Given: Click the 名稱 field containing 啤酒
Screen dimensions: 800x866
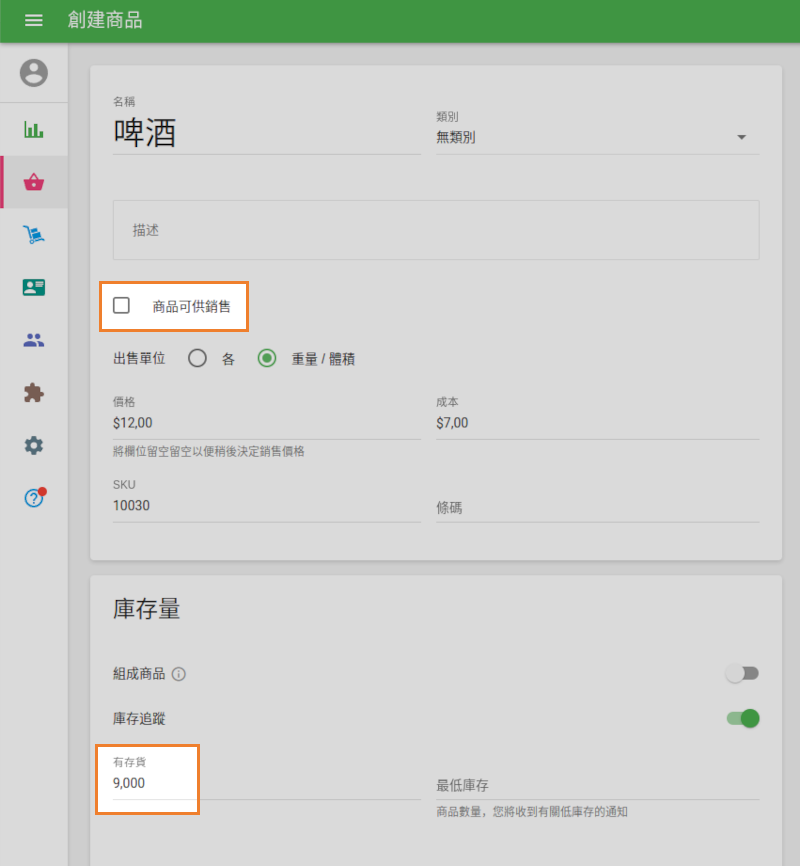Looking at the screenshot, I should tap(265, 132).
